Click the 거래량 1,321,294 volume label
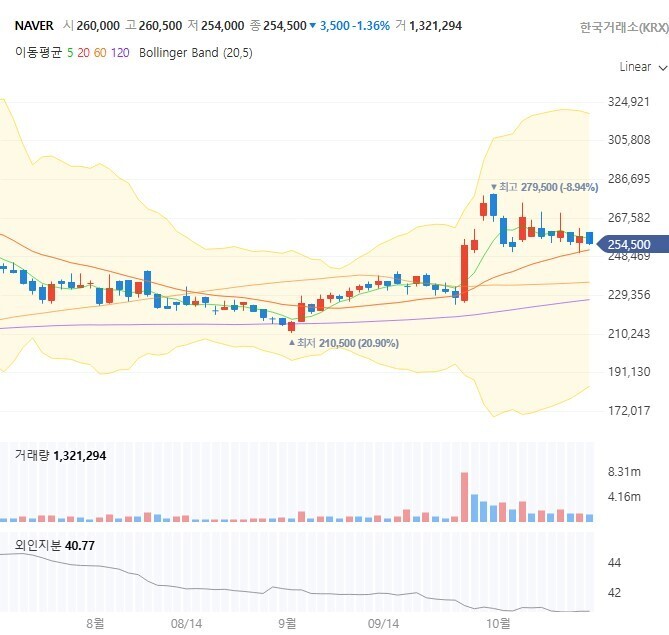The width and height of the screenshot is (669, 635). (60, 455)
